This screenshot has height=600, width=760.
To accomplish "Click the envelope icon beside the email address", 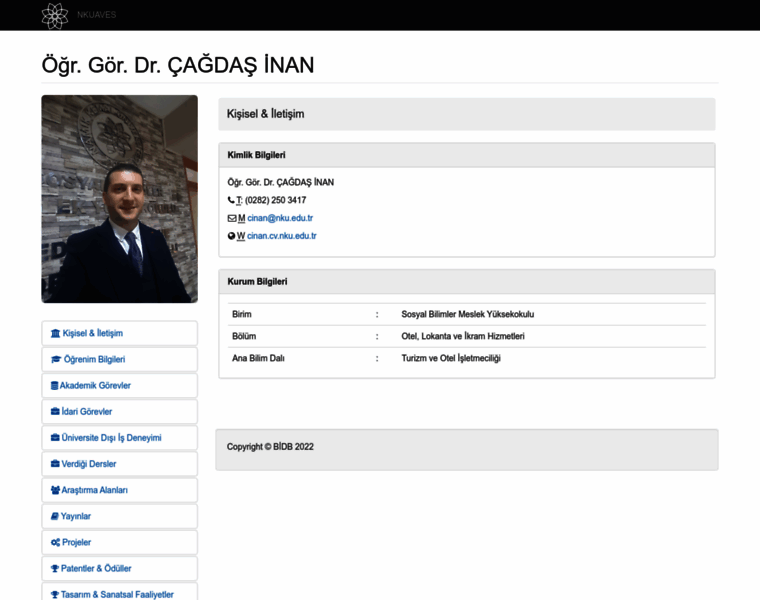I will point(232,218).
